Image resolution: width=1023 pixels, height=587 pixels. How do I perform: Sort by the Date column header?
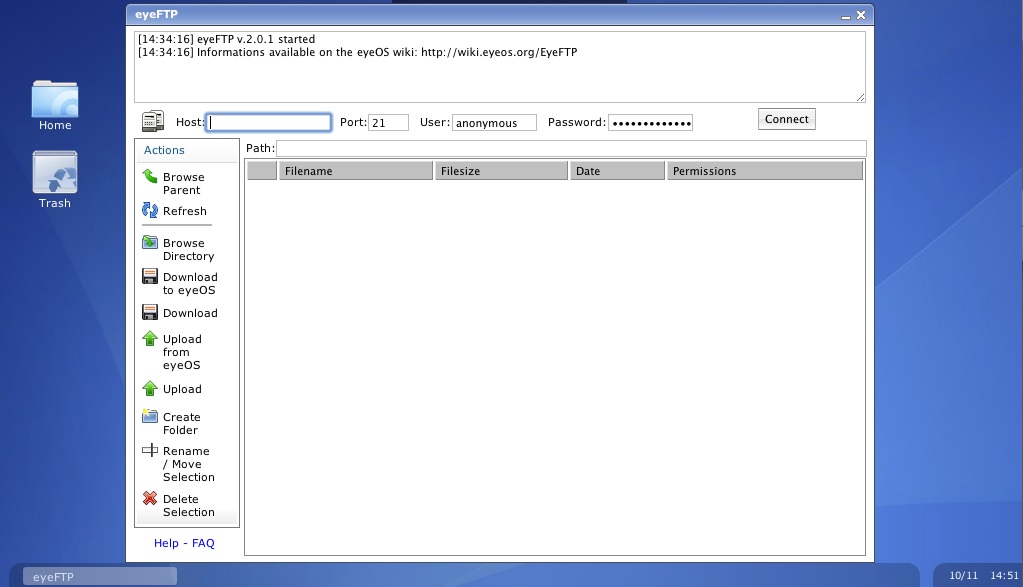point(617,171)
